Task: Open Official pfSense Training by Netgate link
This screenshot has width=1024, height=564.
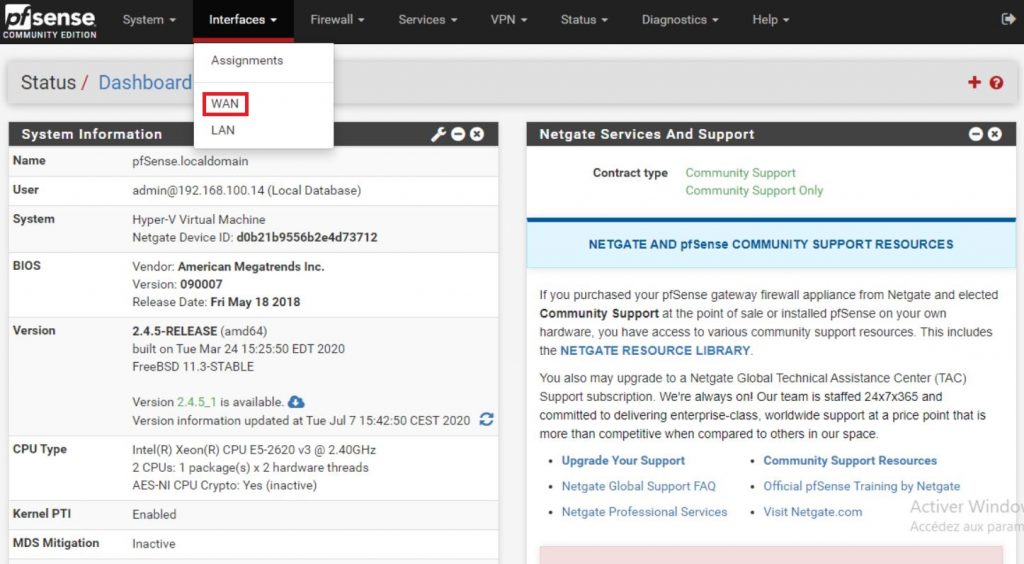Action: [861, 486]
